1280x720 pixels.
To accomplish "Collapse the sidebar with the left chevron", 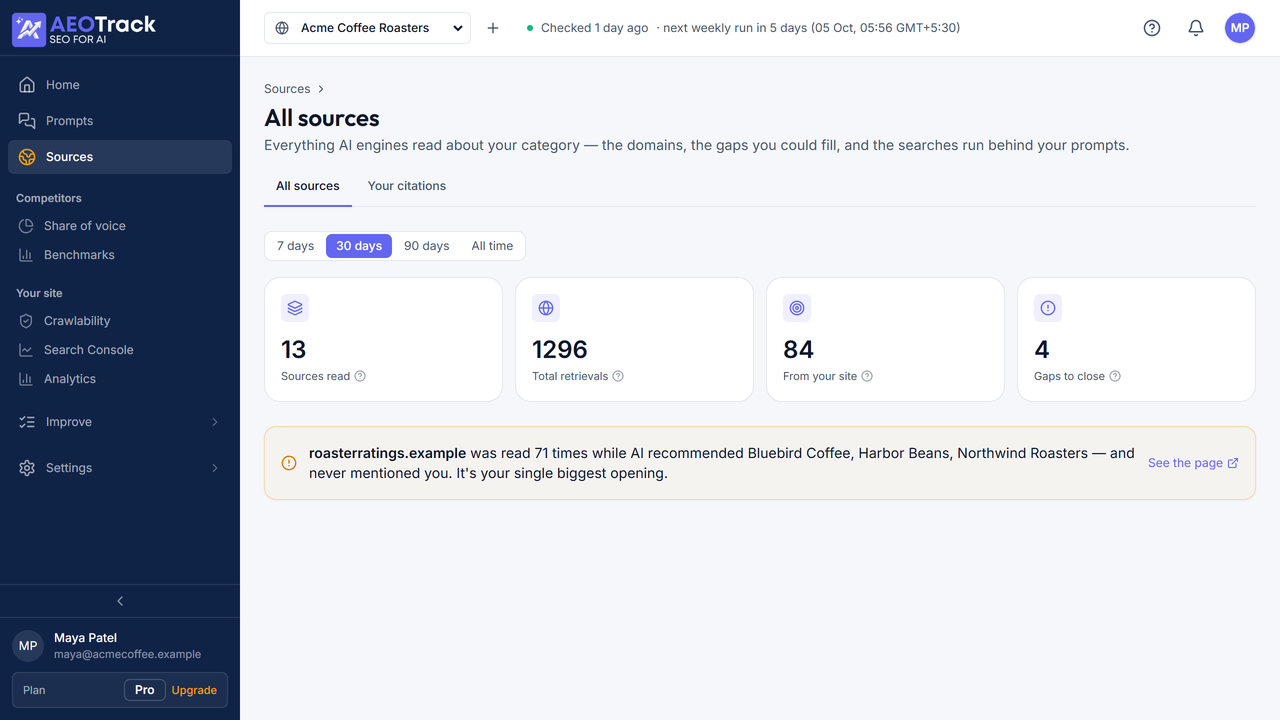I will 120,601.
